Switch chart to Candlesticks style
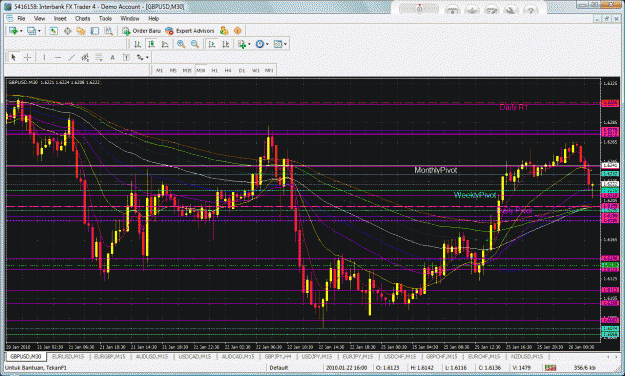This screenshot has width=625, height=376. pos(151,44)
